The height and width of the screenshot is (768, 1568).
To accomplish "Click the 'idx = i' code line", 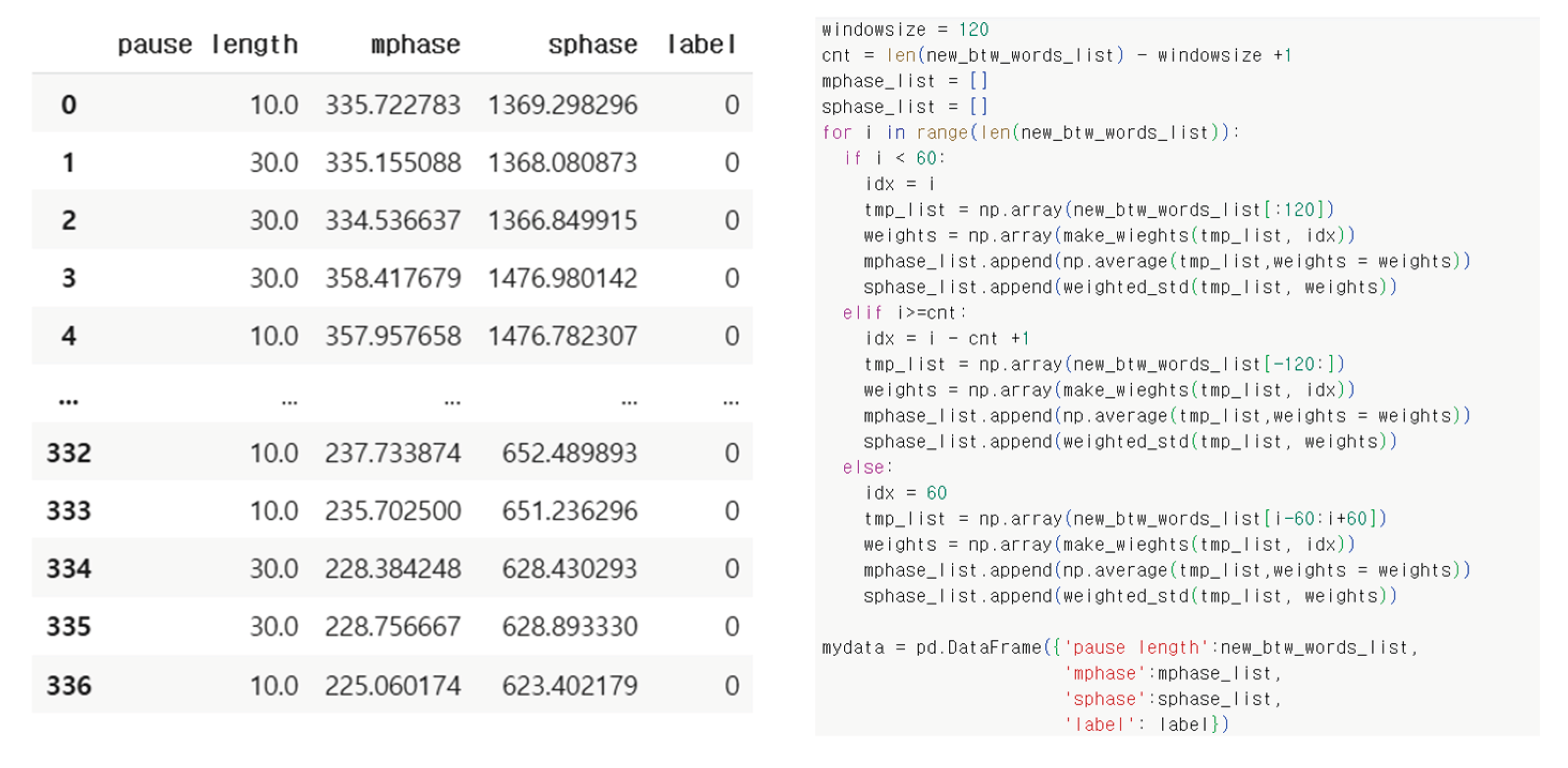I will [x=900, y=183].
